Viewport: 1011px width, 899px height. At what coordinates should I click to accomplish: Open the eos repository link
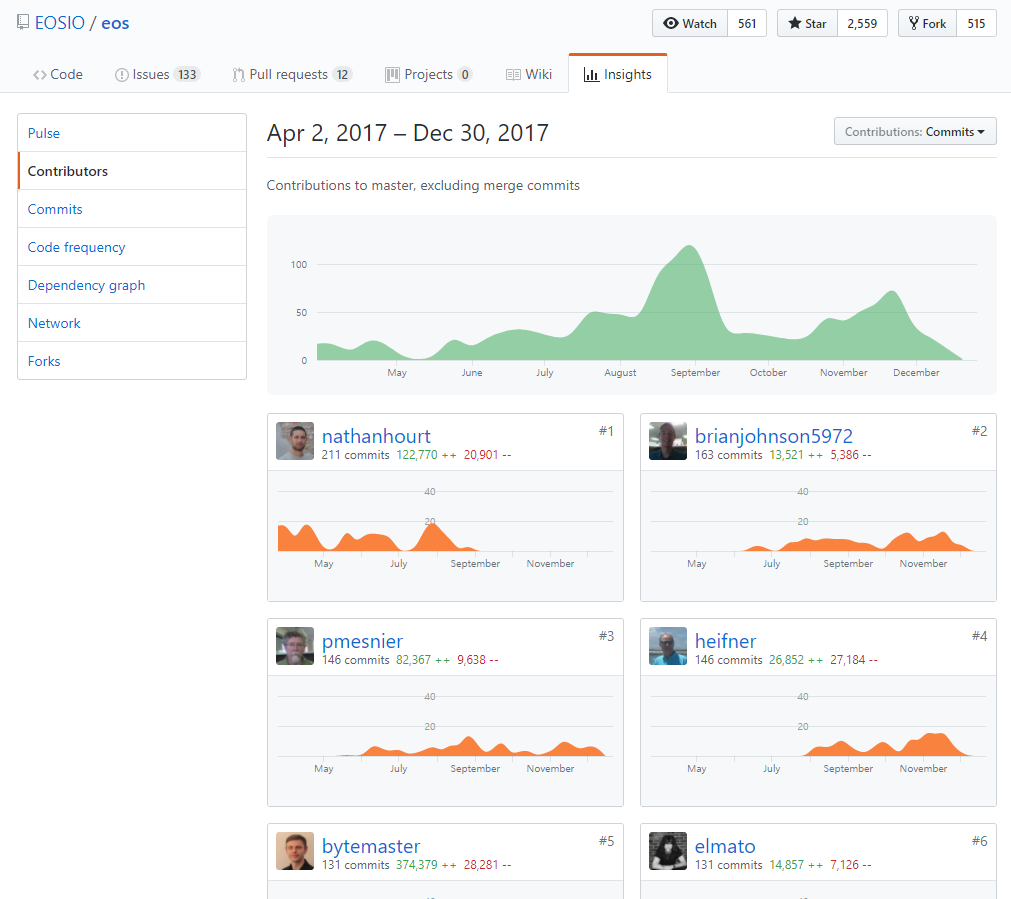[x=115, y=23]
